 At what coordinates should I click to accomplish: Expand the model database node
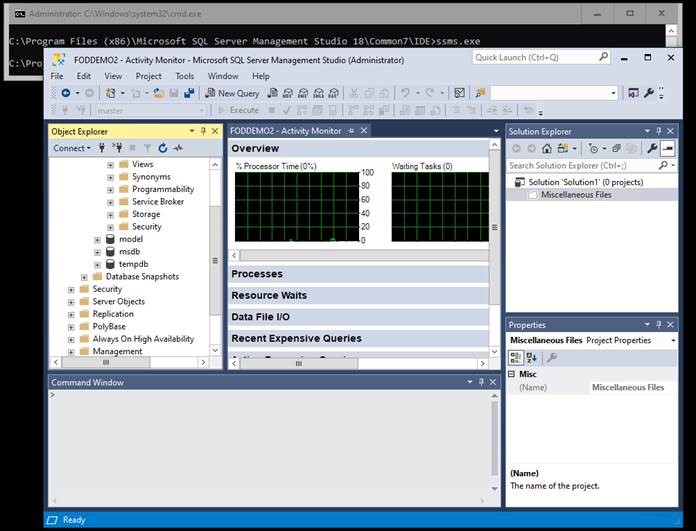[97, 240]
